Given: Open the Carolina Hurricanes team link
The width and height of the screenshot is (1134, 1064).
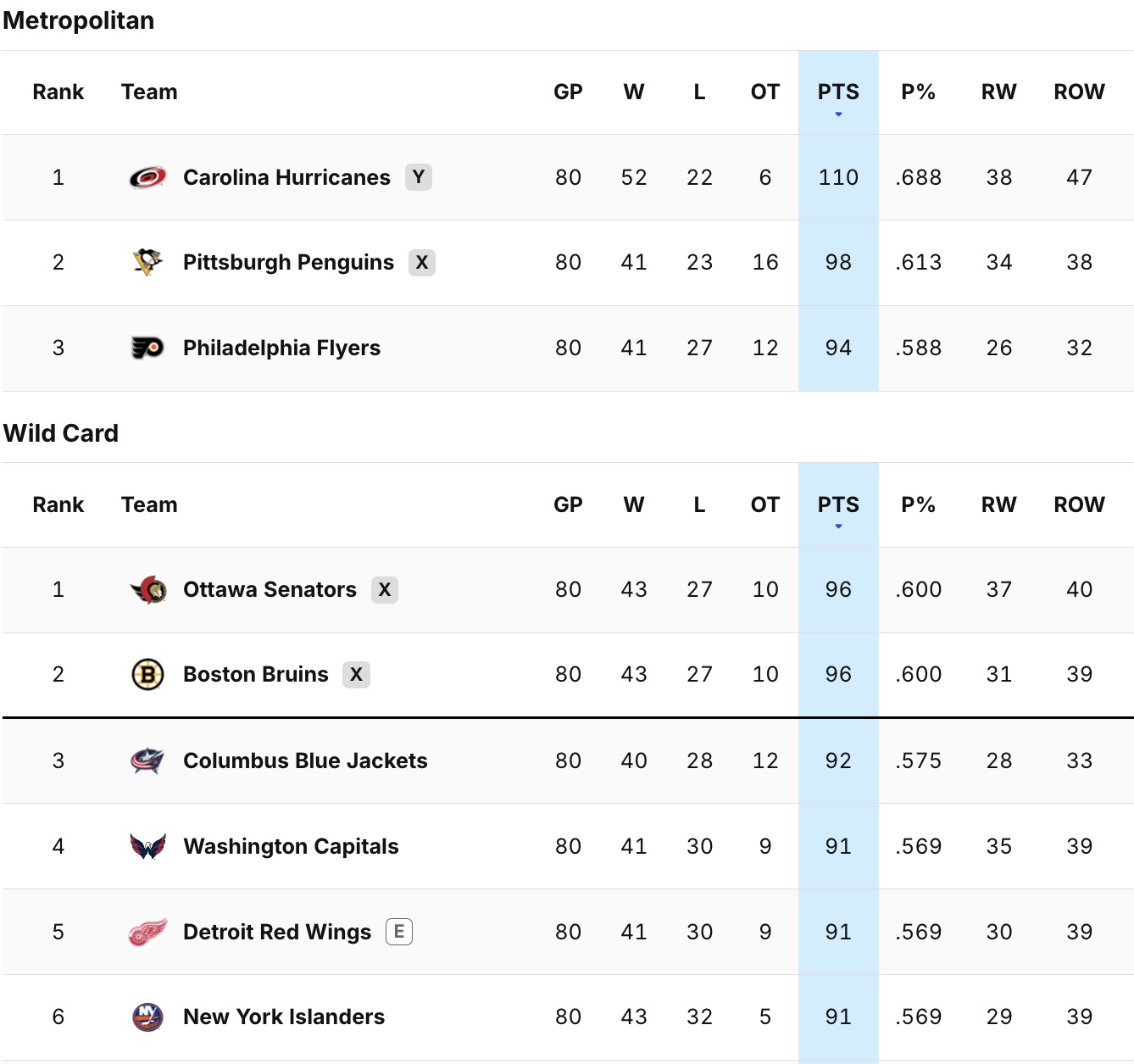Looking at the screenshot, I should click(x=286, y=177).
